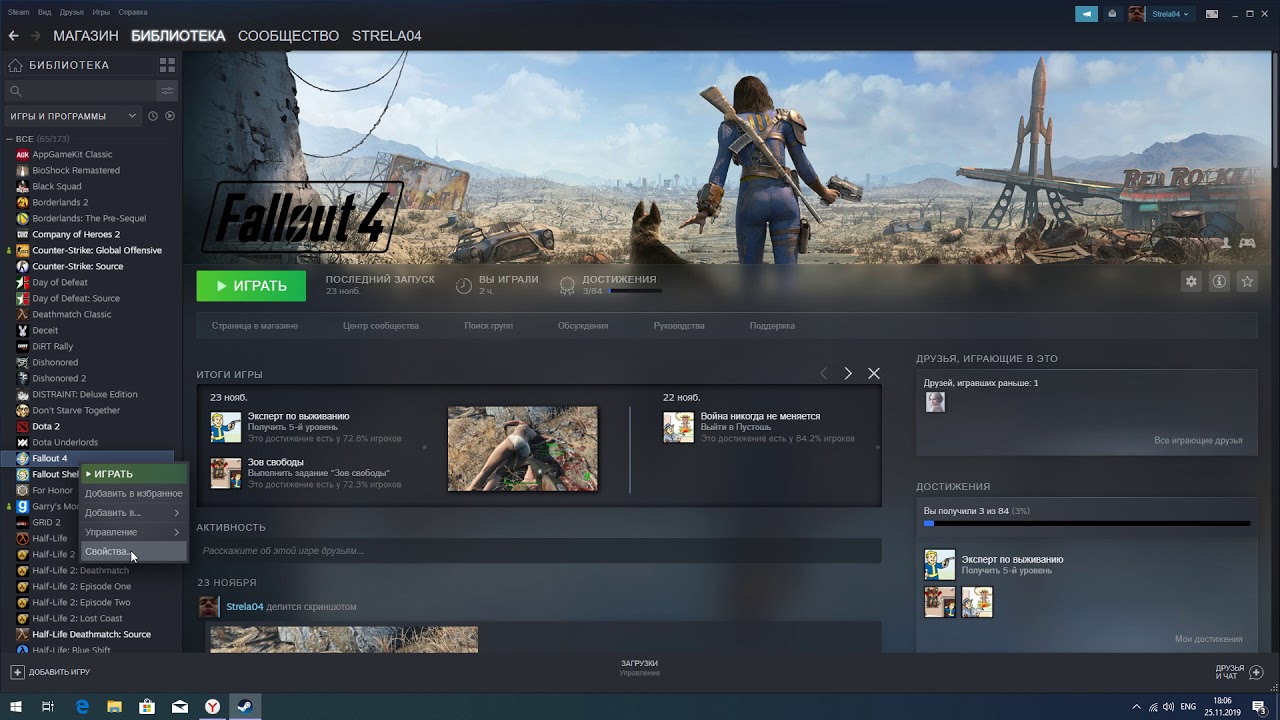Screen dimensions: 1280x720
Task: Show previous game summary arrow
Action: [824, 373]
